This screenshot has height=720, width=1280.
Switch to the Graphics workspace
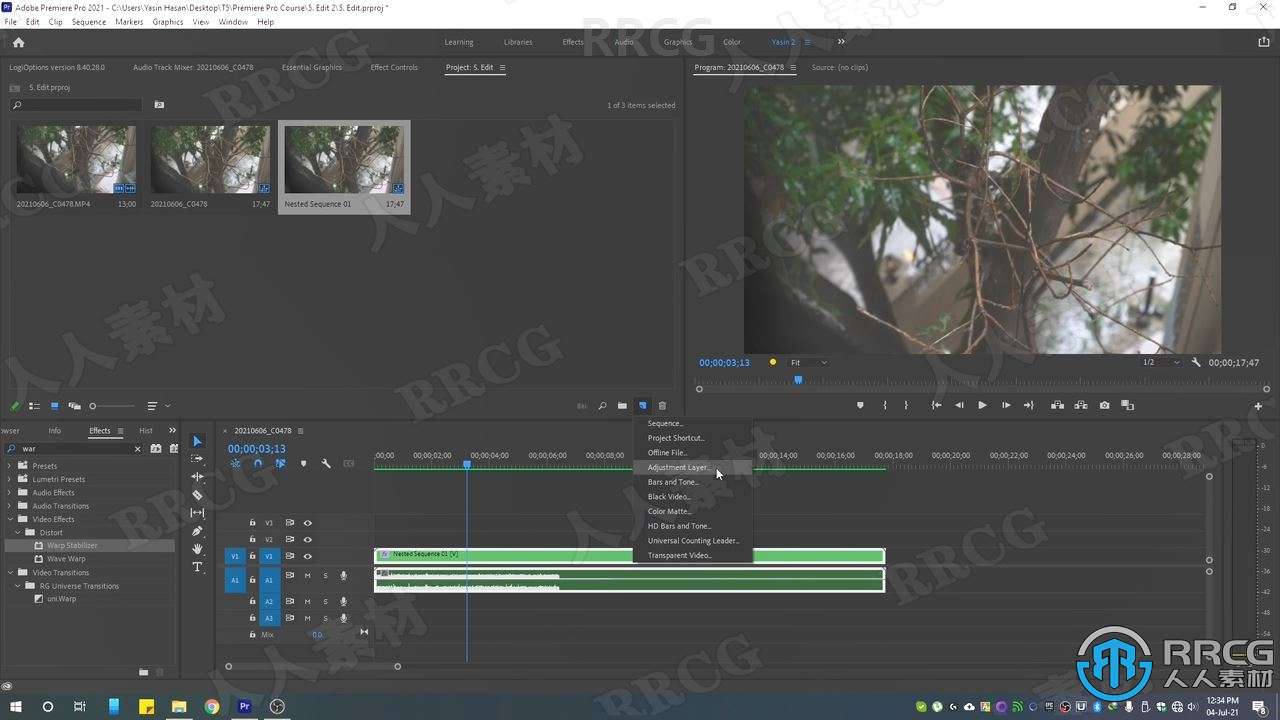click(677, 42)
